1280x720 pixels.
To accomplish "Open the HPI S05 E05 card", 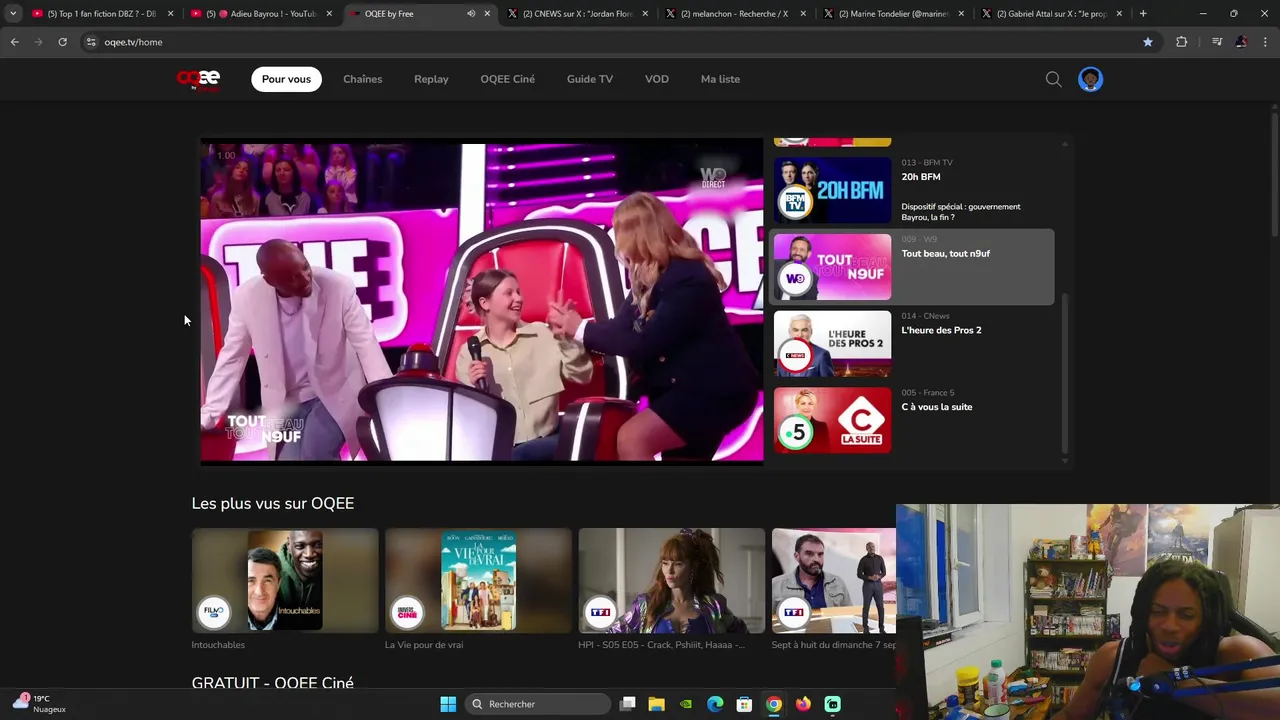I will point(671,581).
